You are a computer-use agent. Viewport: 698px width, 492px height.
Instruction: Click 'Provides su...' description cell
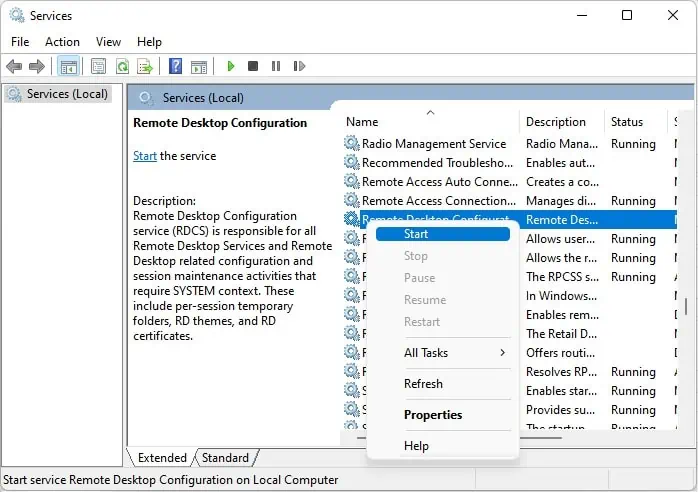tap(560, 410)
